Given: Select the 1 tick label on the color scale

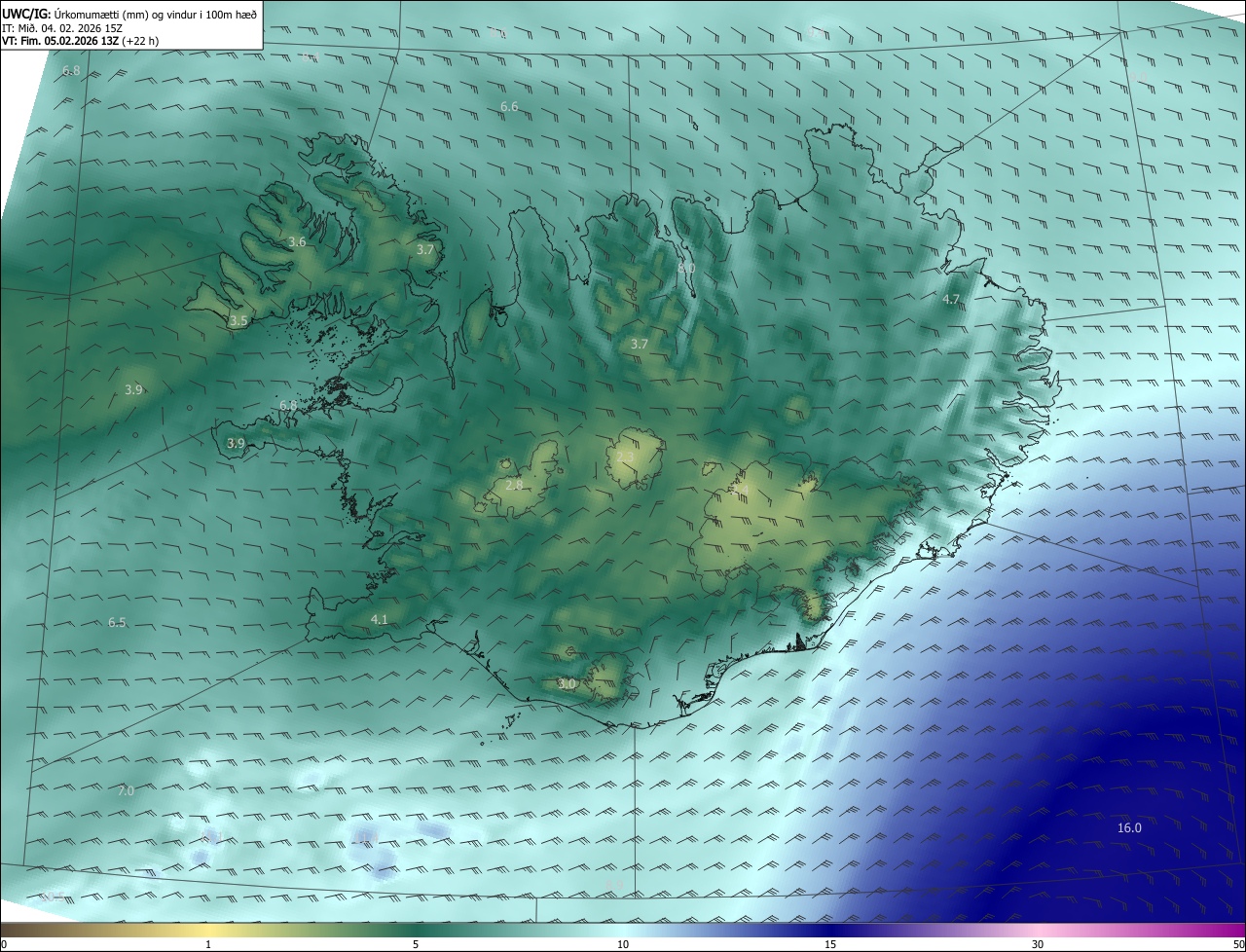Looking at the screenshot, I should 208,944.
